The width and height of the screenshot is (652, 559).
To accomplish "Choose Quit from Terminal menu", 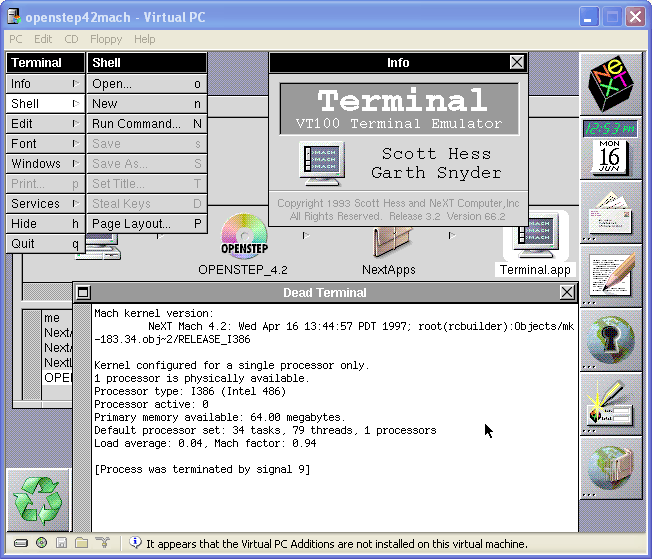I will pyautogui.click(x=45, y=243).
